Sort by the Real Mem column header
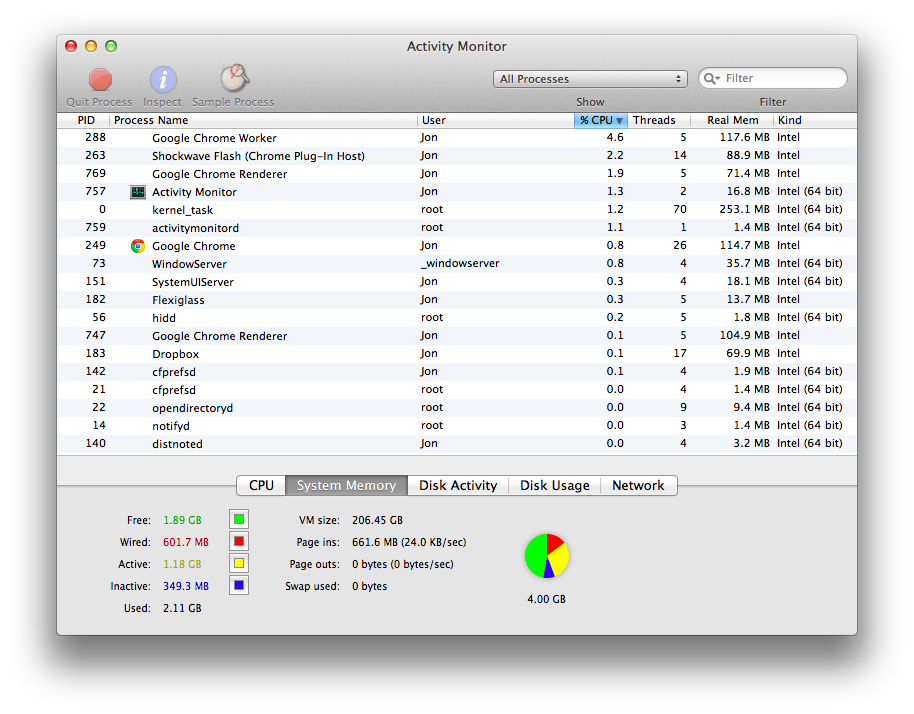The width and height of the screenshot is (914, 714). pos(732,120)
